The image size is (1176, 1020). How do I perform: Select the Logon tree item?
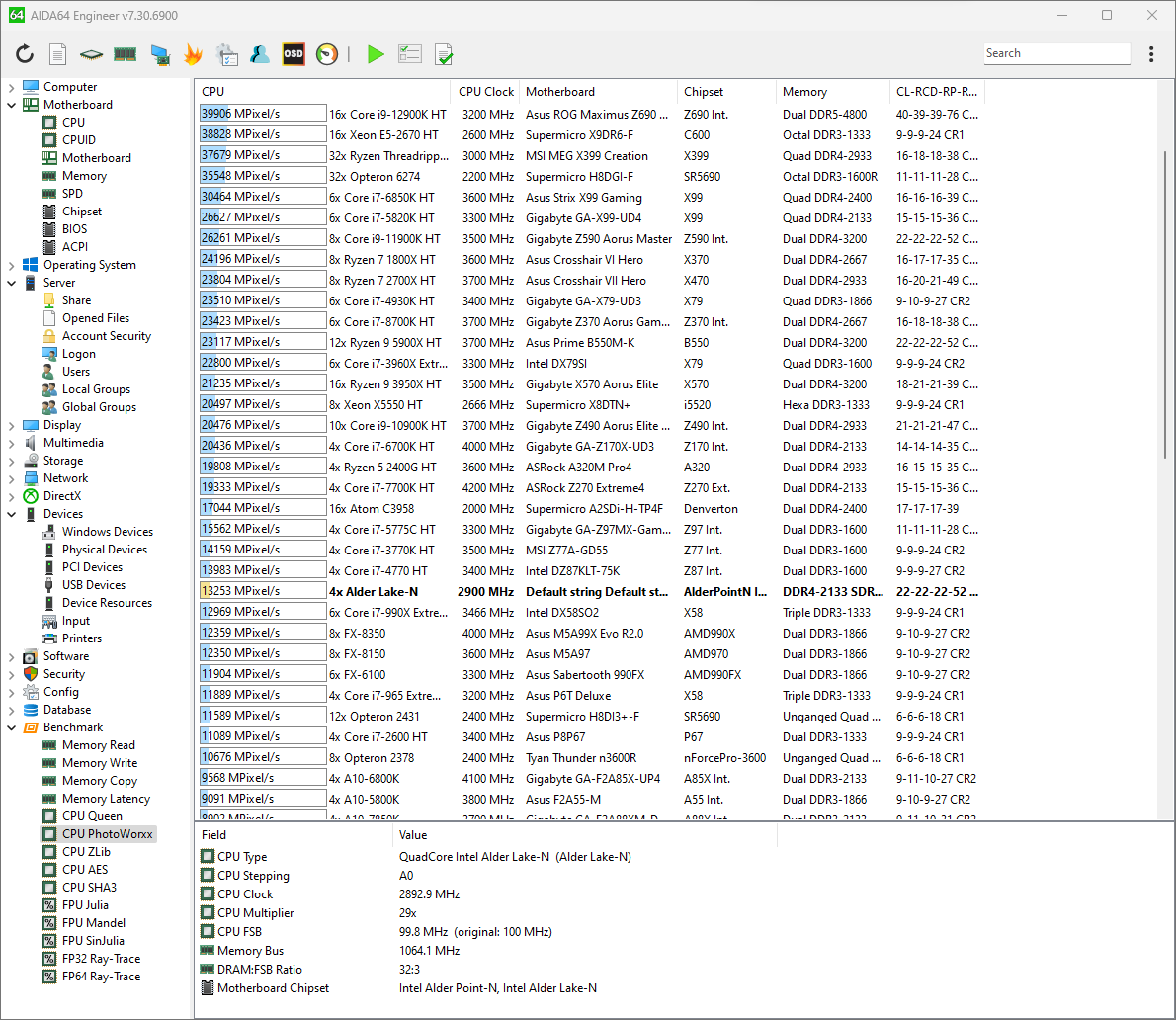click(79, 354)
